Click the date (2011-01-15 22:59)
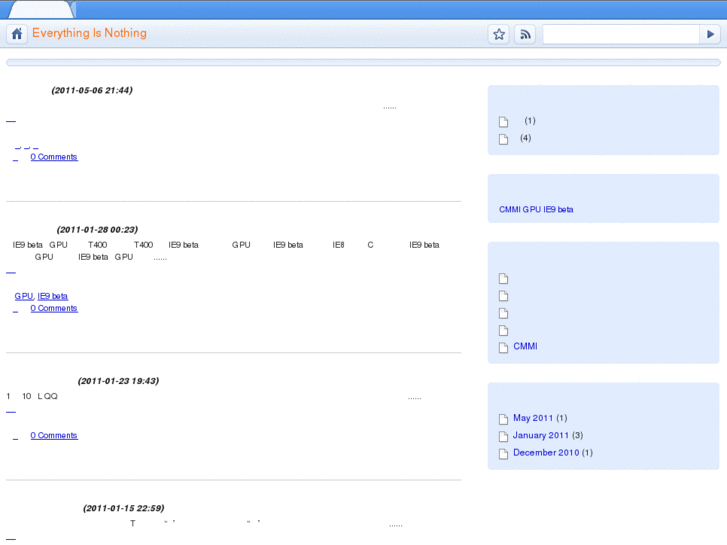 tap(124, 507)
